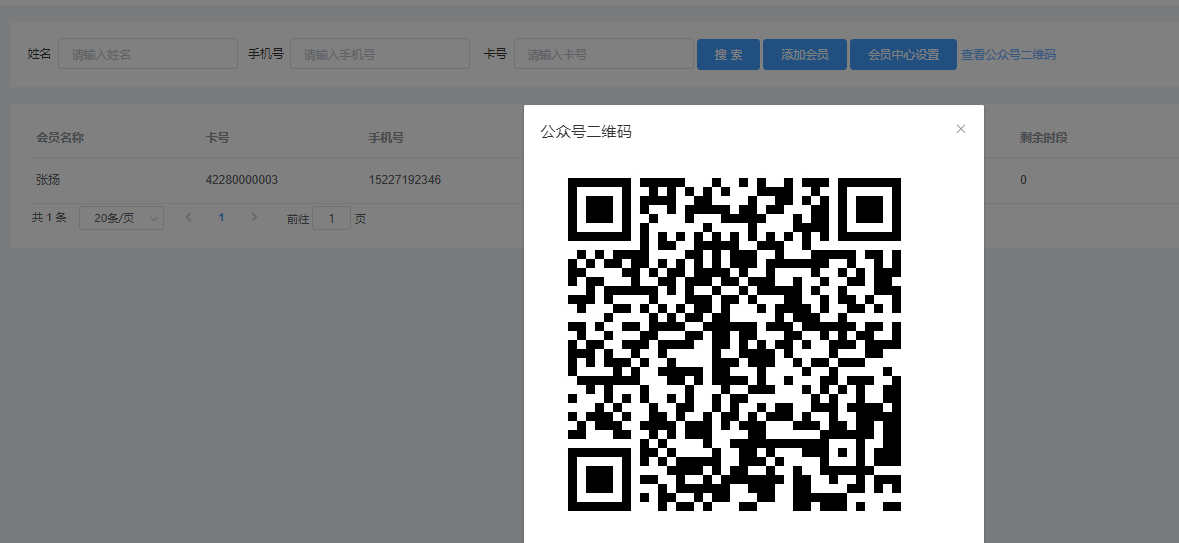Click the 会员名称 column header
Viewport: 1179px width, 543px height.
60,137
